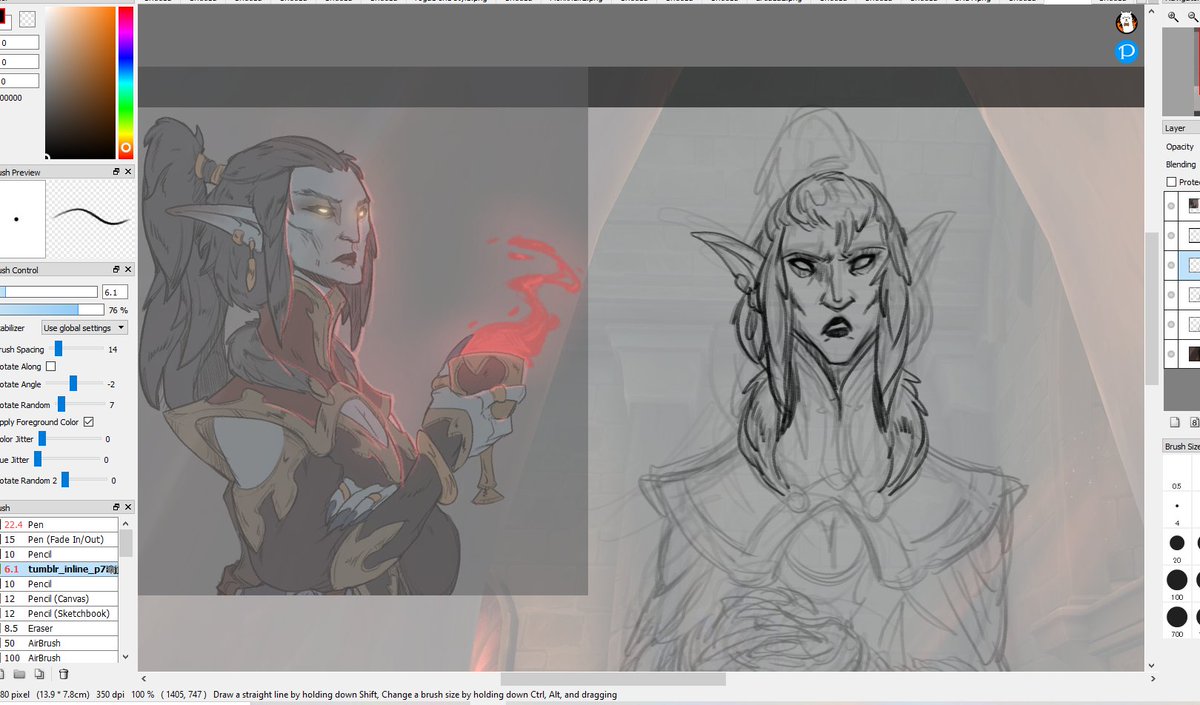Add a new layer using the blank page icon
Image resolution: width=1200 pixels, height=705 pixels.
(1175, 422)
